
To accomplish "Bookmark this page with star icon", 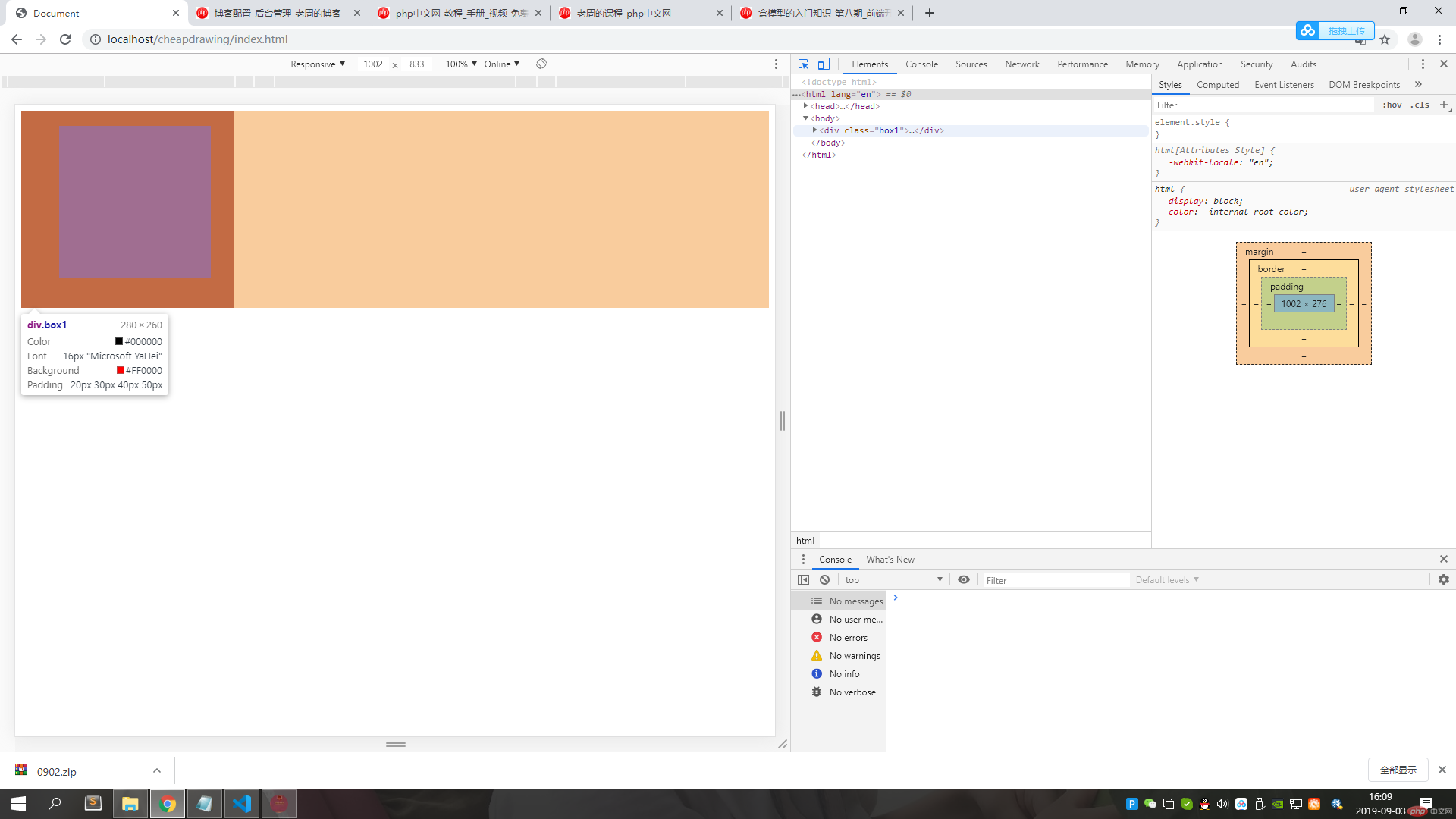I will coord(1385,39).
